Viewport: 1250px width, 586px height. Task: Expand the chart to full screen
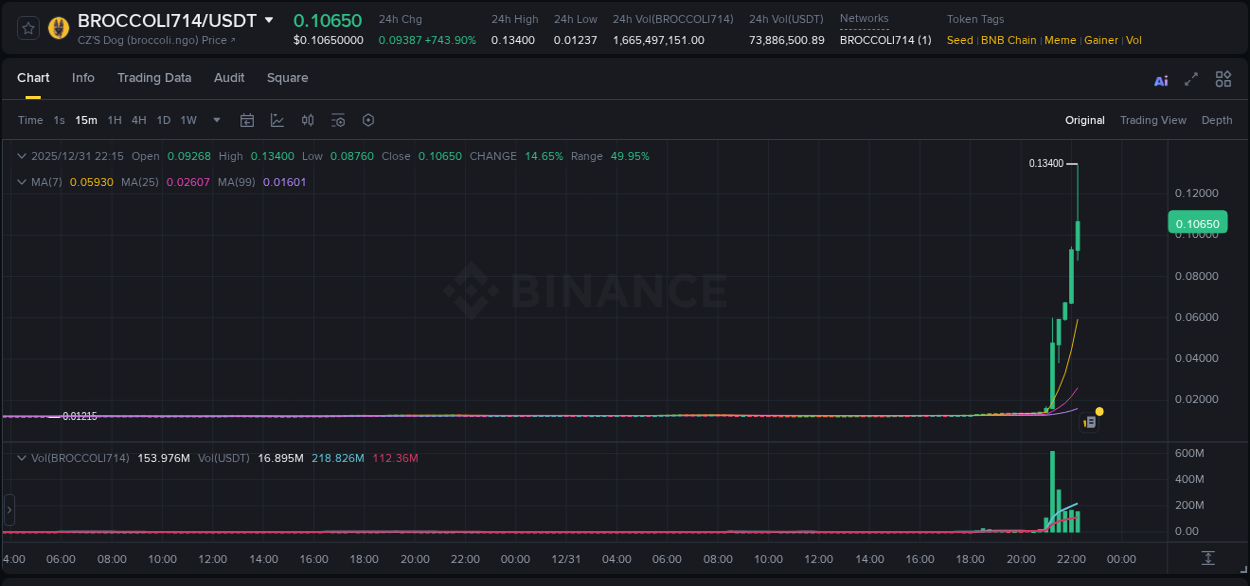tap(1192, 79)
